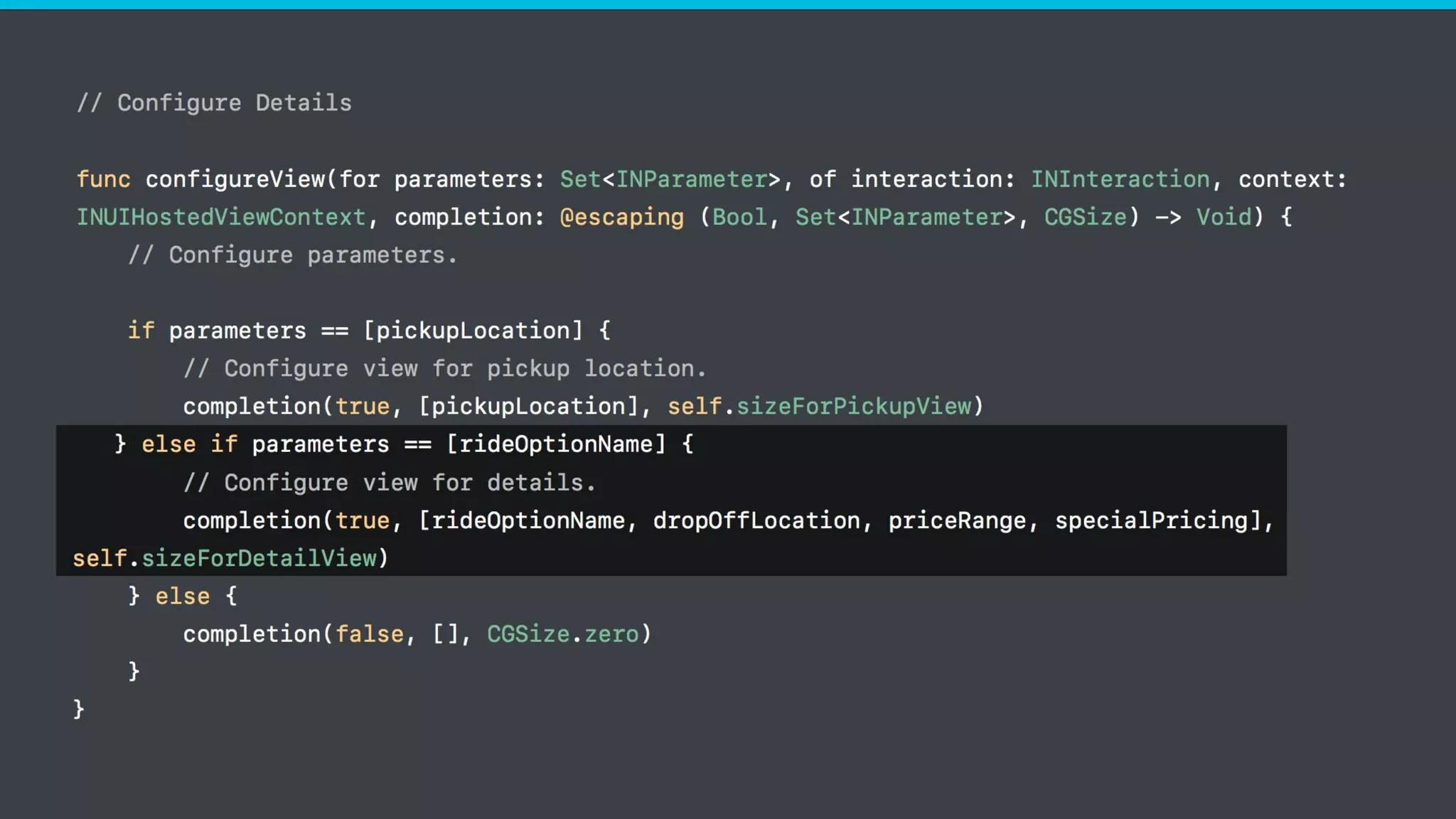Click the specialPricing parameter
The width and height of the screenshot is (1456, 819).
(1152, 520)
